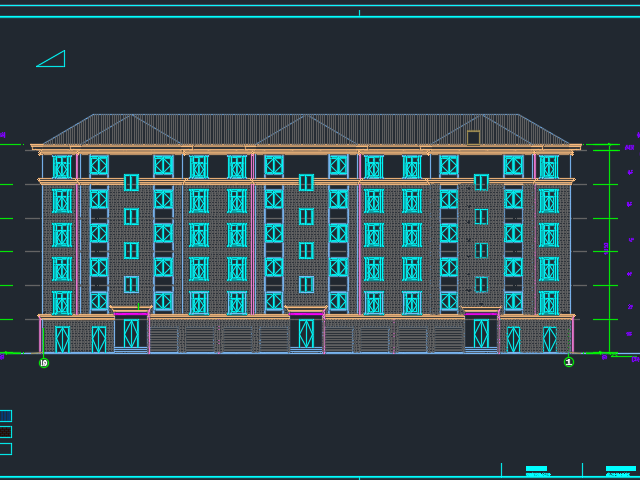Select the leftmost garage shutter door

point(164,340)
